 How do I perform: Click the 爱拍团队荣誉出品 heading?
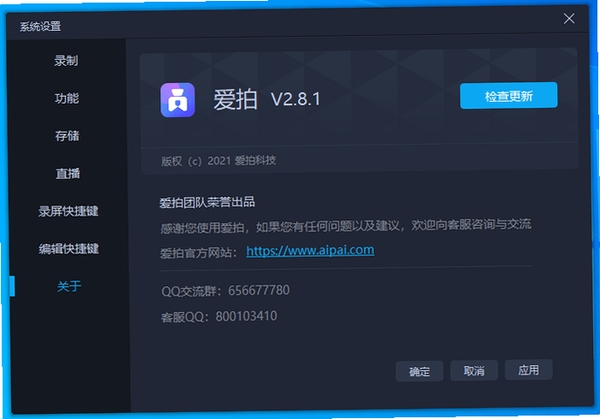[x=207, y=202]
